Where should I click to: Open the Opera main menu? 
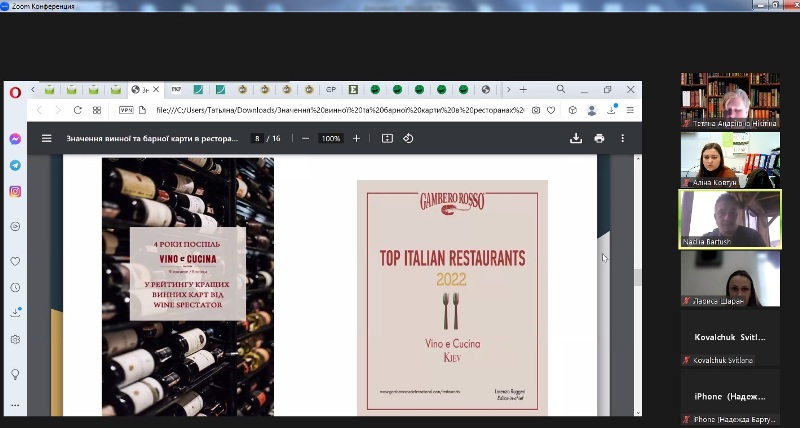point(15,91)
